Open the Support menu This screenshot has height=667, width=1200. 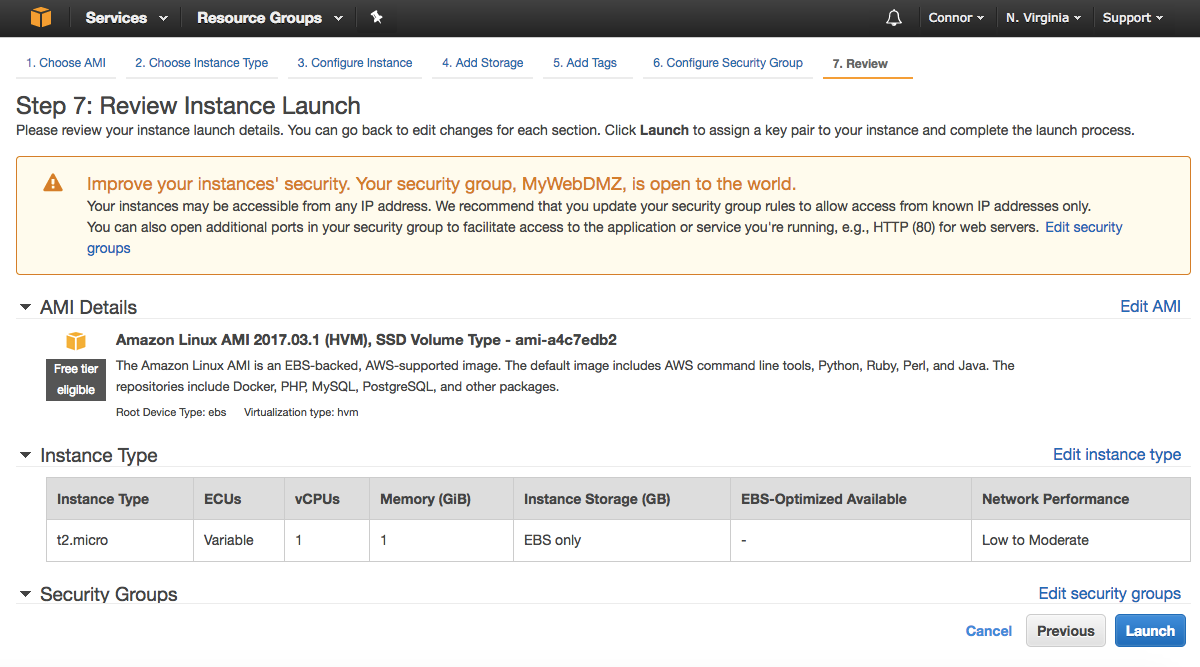1132,18
